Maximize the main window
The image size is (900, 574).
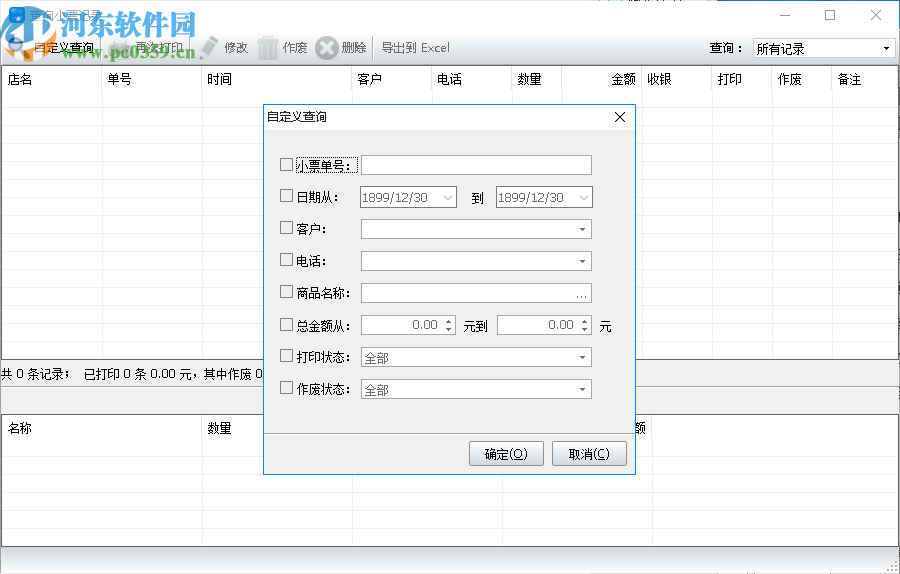point(830,15)
